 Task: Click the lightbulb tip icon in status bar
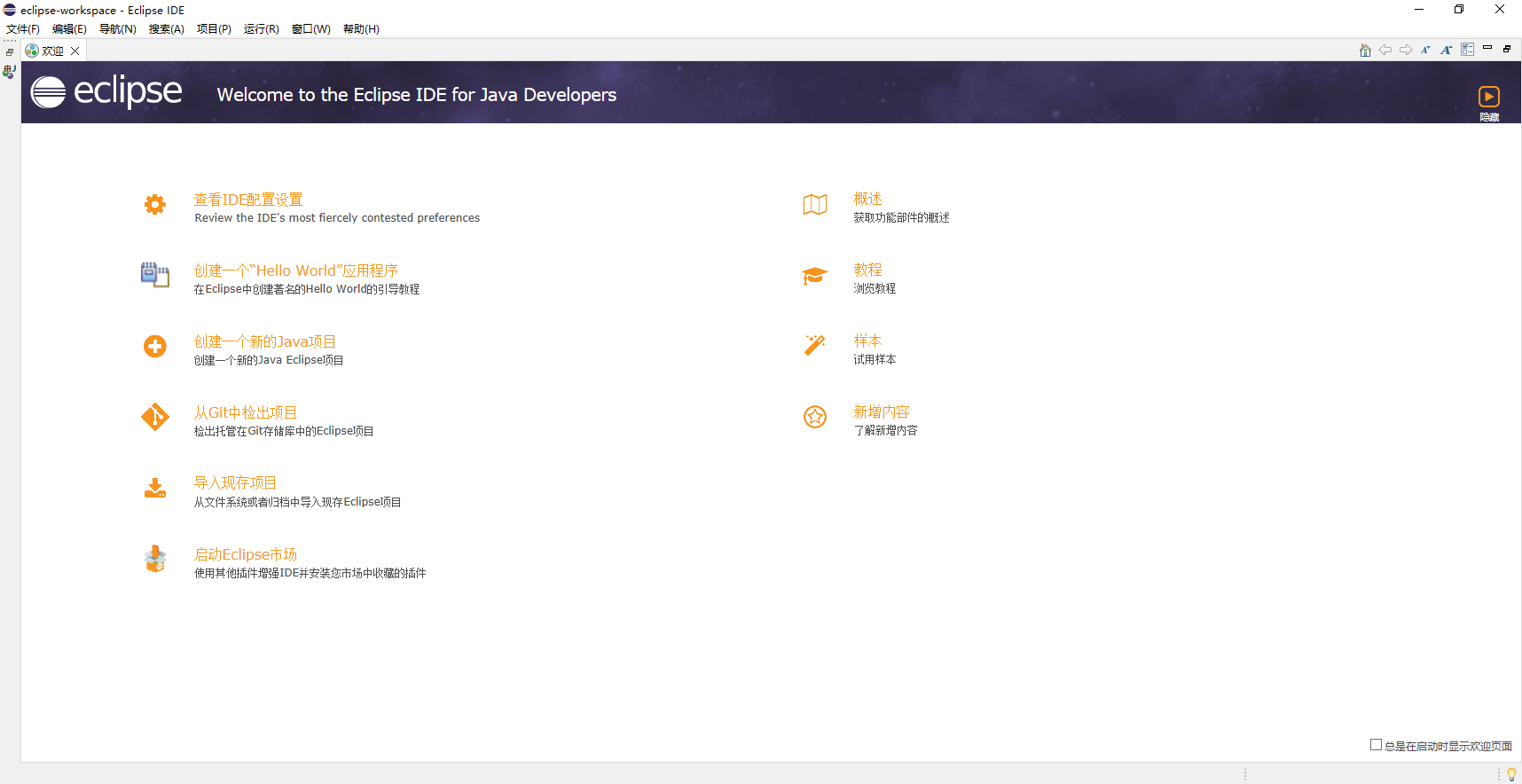(1511, 774)
